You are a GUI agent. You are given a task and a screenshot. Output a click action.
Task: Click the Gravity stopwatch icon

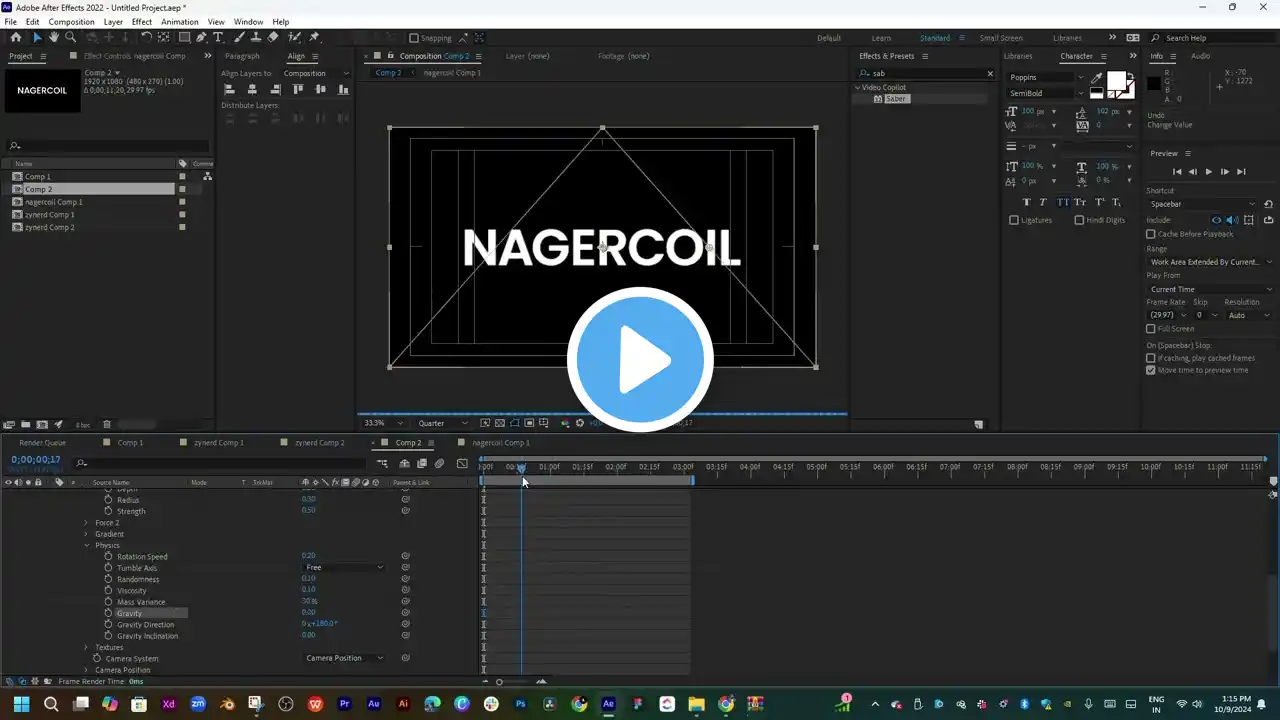108,613
